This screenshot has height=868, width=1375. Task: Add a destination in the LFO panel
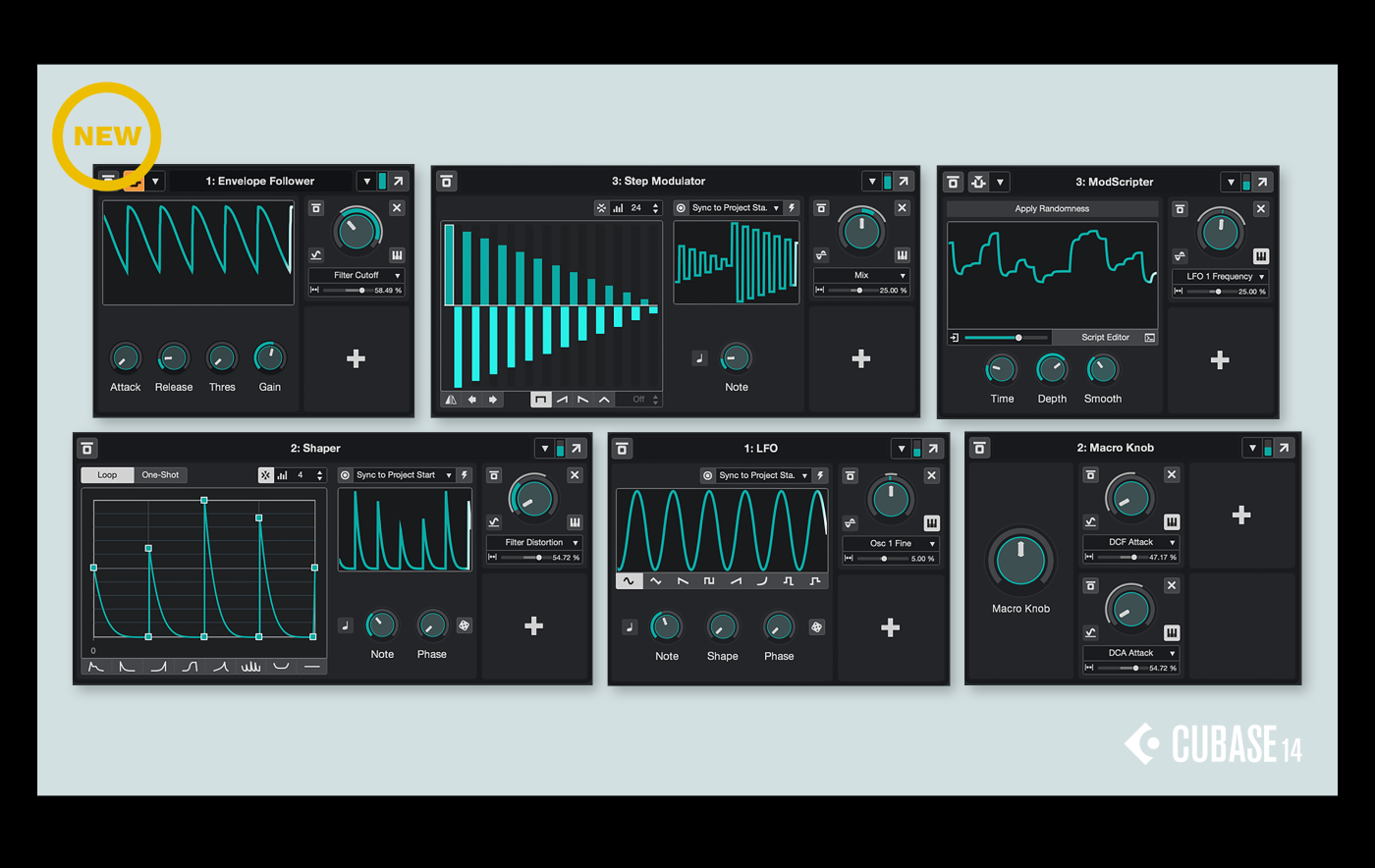tap(891, 627)
